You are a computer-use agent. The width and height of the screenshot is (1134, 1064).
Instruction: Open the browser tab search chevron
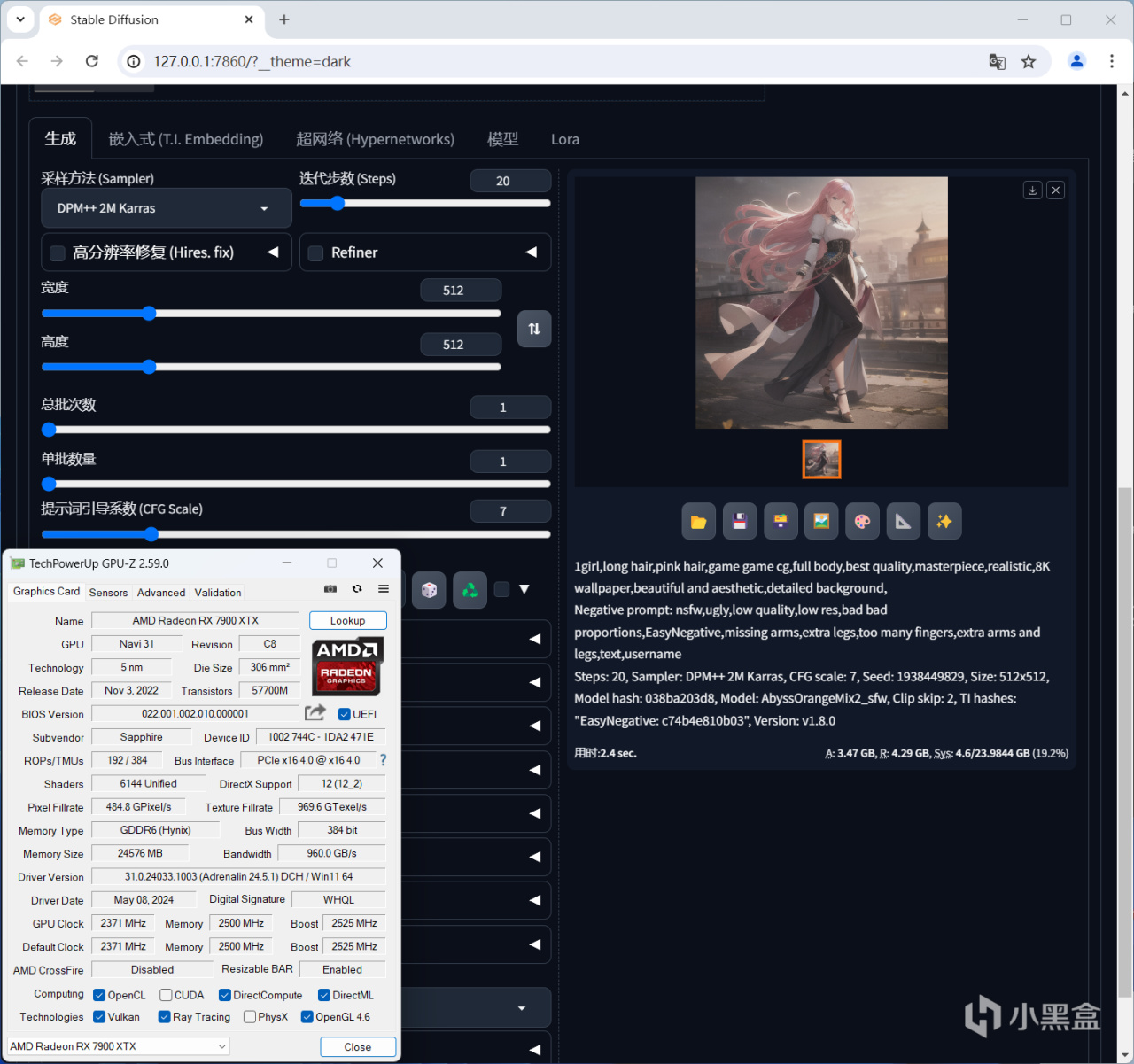(x=20, y=19)
